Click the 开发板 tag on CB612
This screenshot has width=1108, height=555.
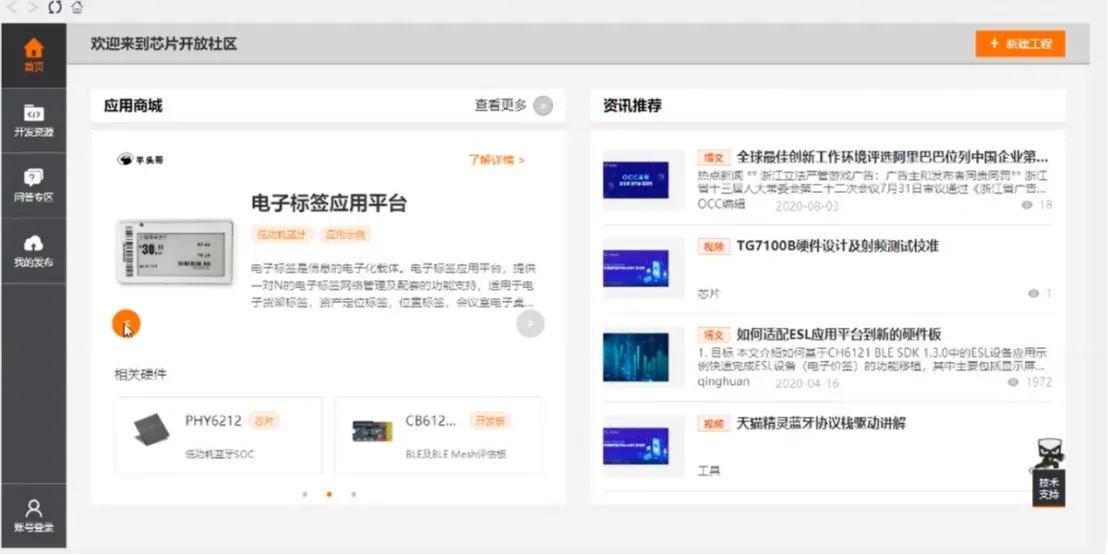click(490, 421)
